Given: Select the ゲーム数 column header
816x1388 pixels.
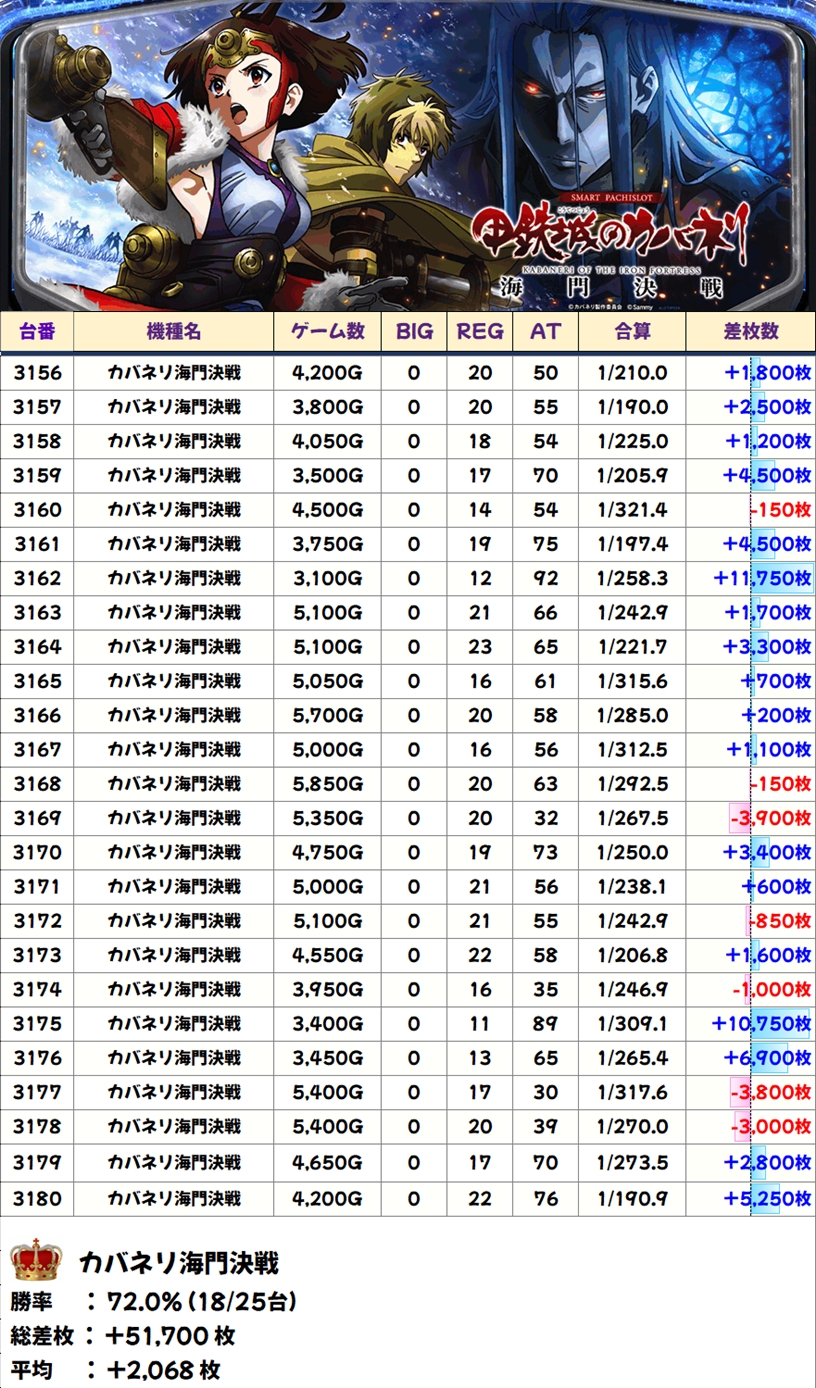Looking at the screenshot, I should click(328, 332).
